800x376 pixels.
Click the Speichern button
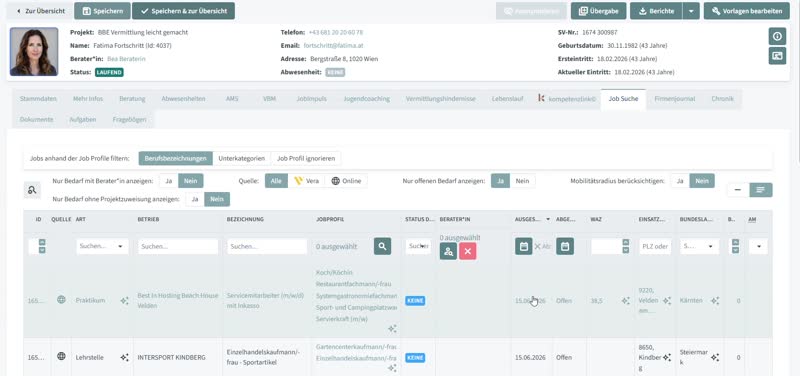[x=102, y=11]
